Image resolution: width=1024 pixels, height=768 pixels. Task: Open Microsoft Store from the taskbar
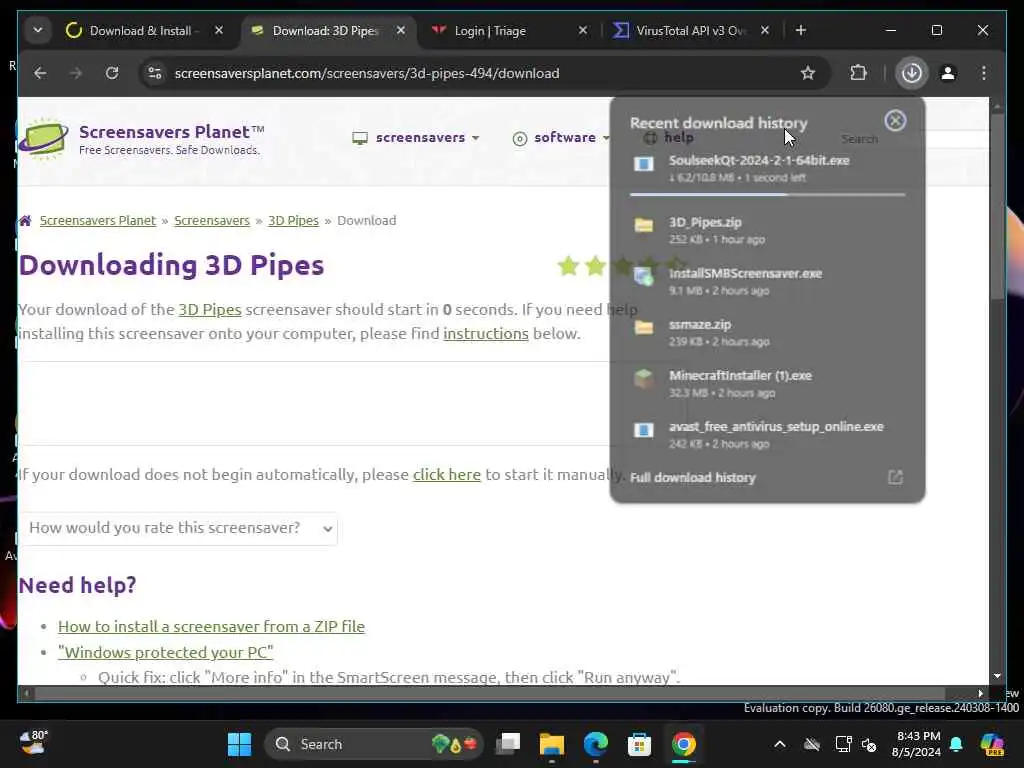coord(639,744)
